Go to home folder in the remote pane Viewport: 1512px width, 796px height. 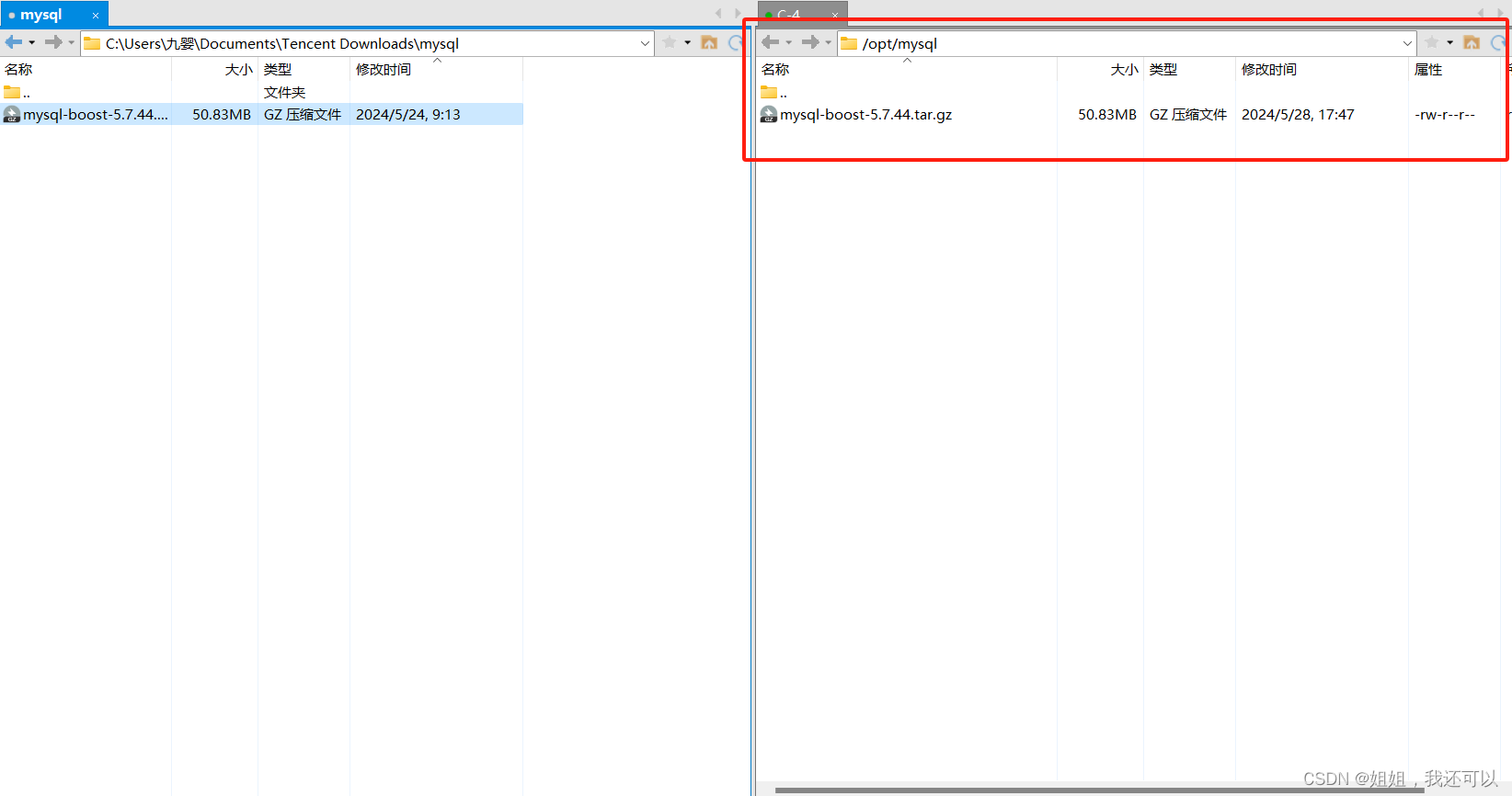click(x=1472, y=42)
